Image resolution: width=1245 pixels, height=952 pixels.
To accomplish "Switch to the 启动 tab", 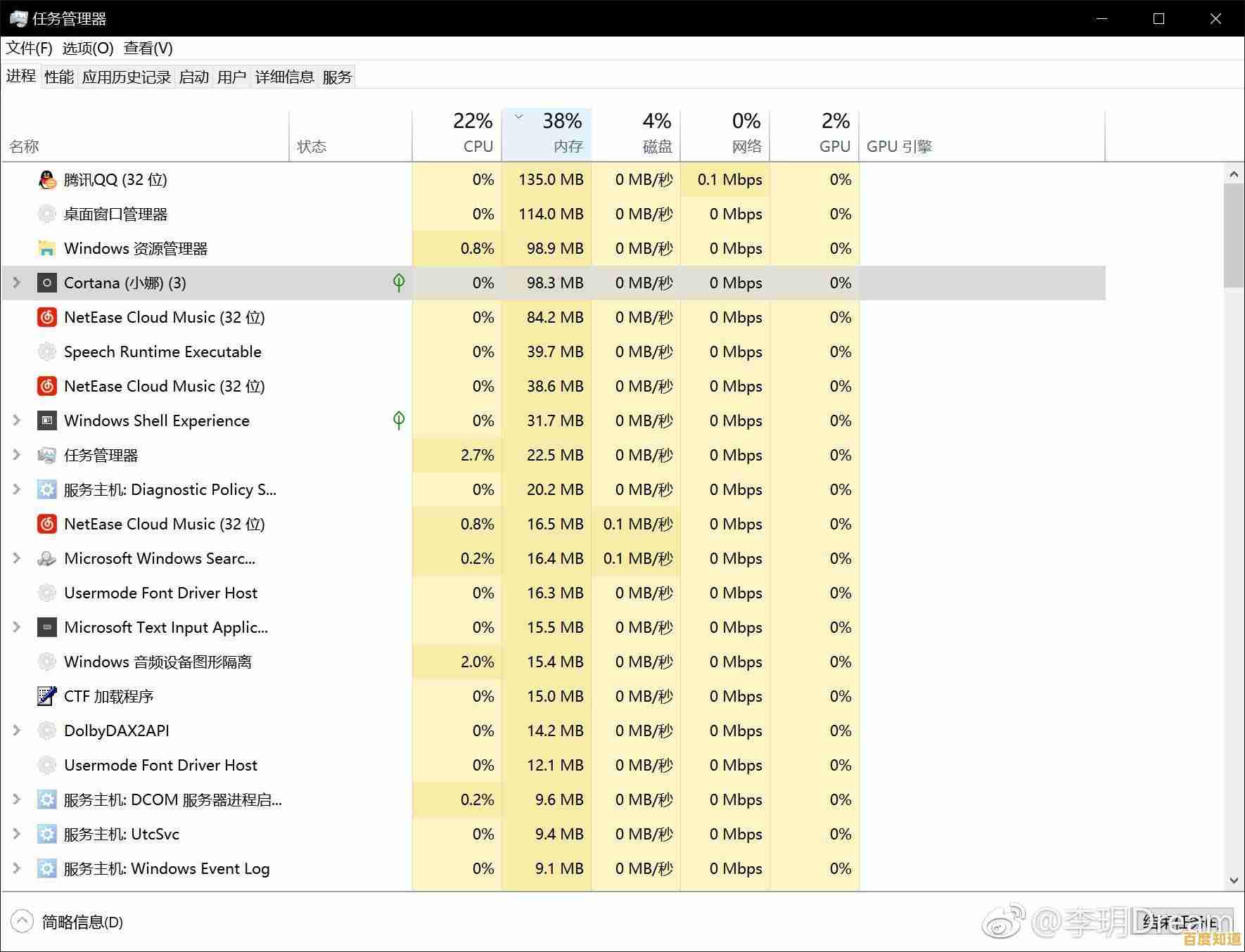I will pos(194,77).
